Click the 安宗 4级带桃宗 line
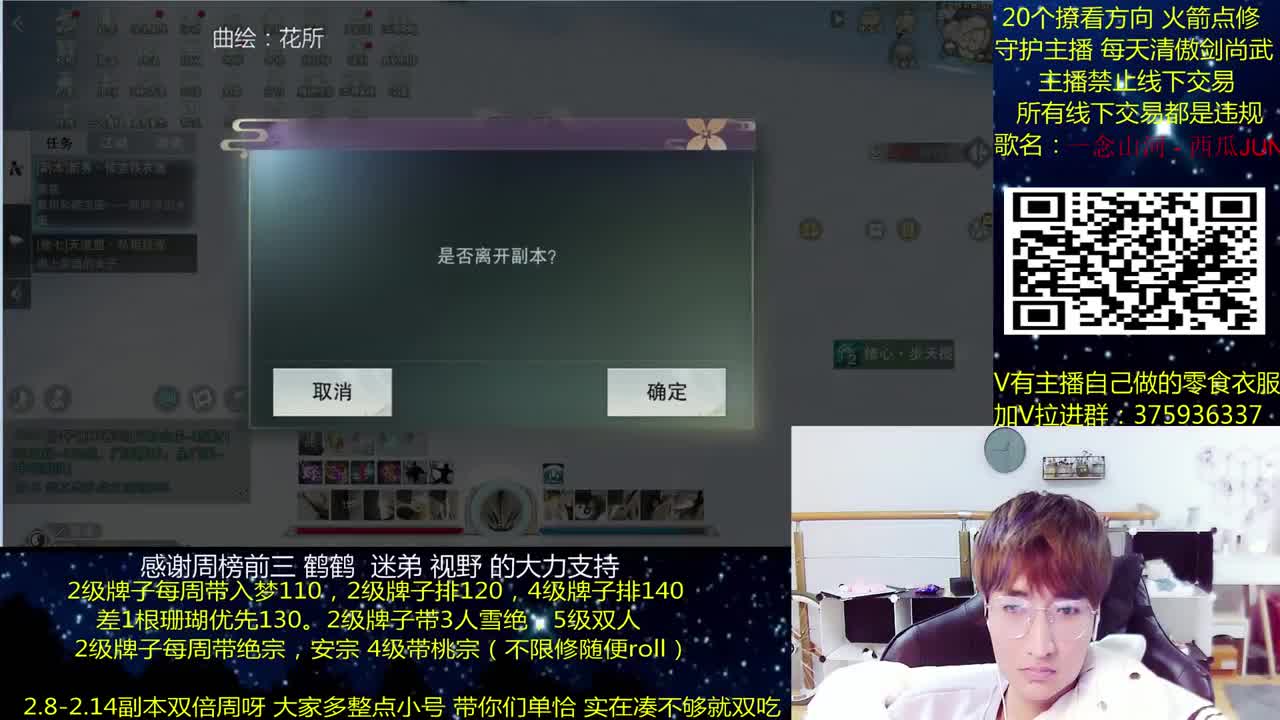 [x=380, y=649]
